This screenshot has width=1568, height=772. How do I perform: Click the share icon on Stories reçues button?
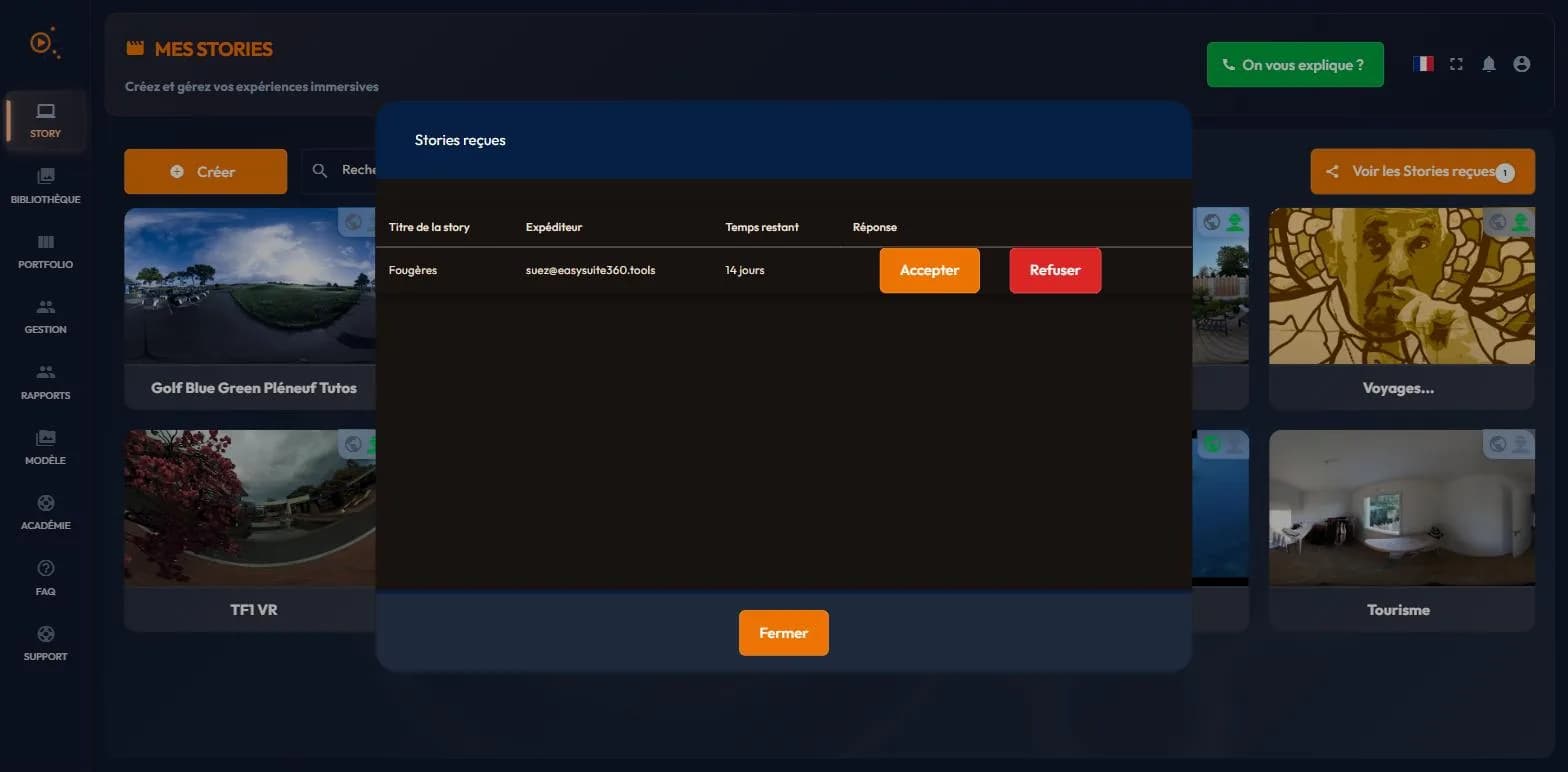coord(1332,172)
